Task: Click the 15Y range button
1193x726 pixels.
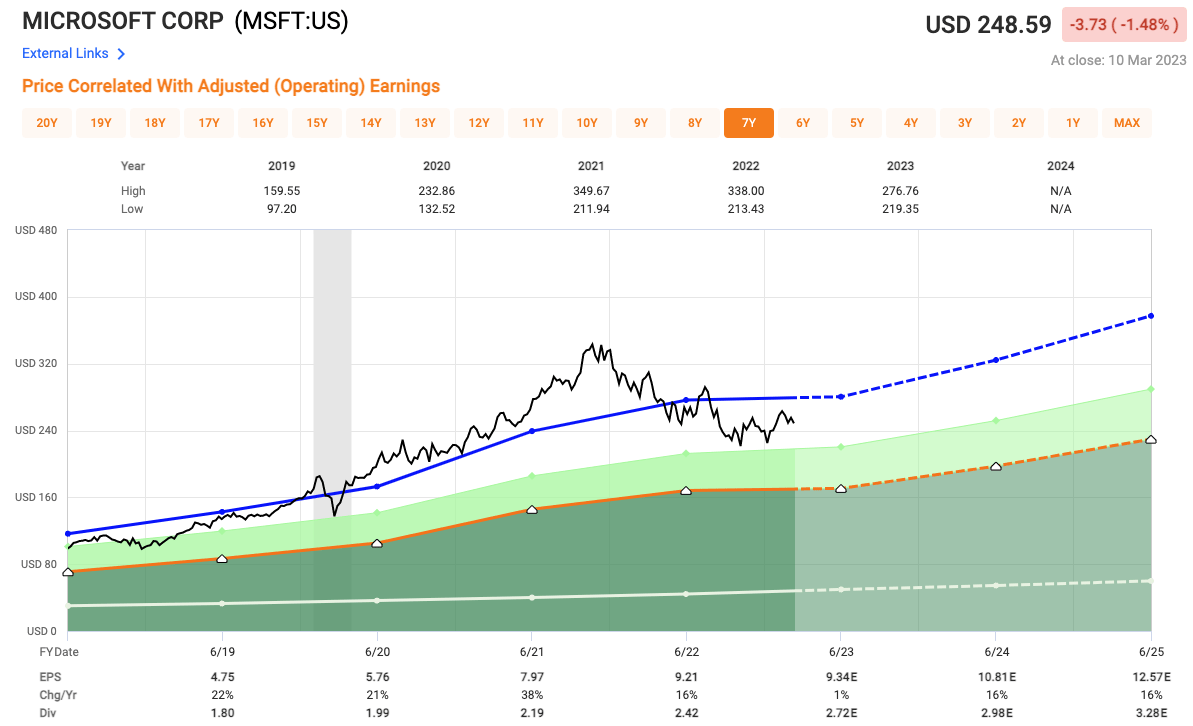Action: 317,122
